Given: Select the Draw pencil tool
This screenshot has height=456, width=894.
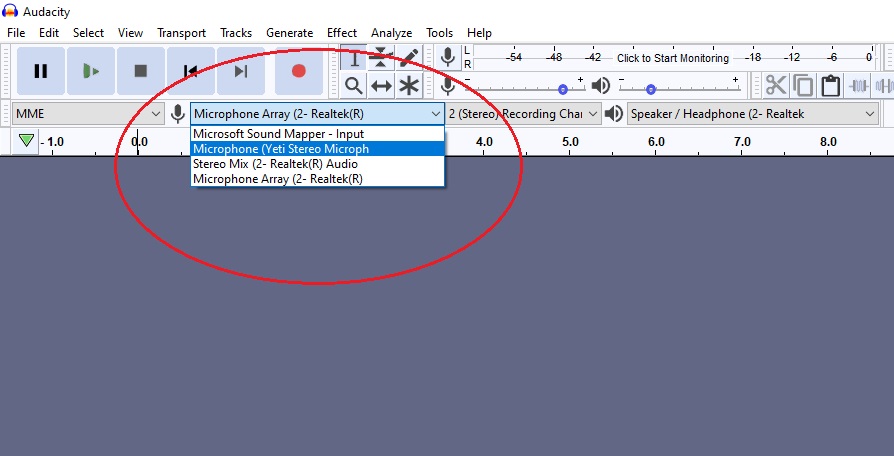Looking at the screenshot, I should [x=409, y=58].
